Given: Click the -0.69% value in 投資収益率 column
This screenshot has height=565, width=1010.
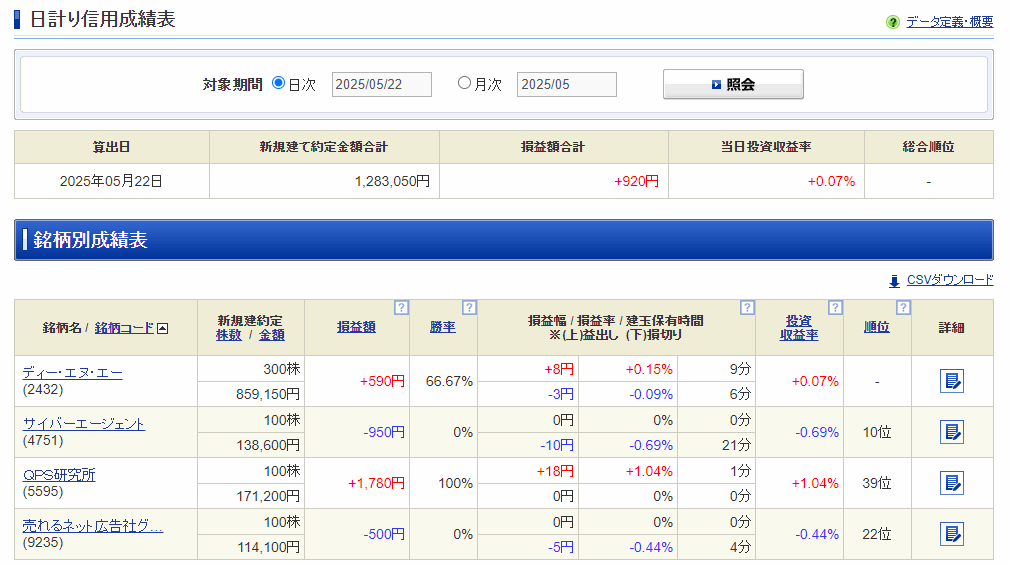Looking at the screenshot, I should 817,432.
